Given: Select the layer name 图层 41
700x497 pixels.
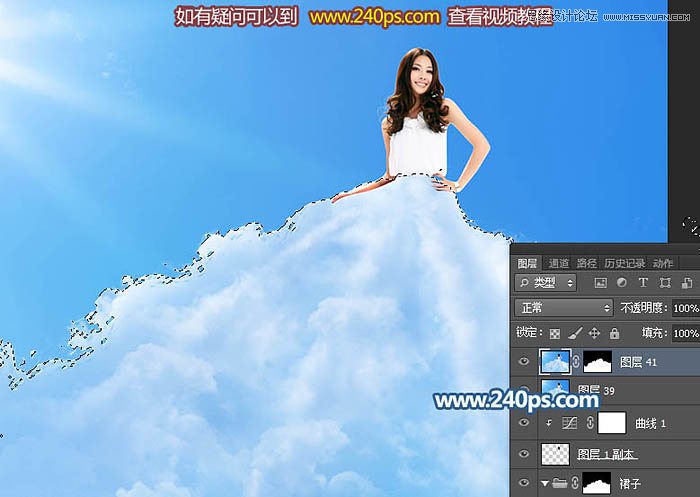Looking at the screenshot, I should (638, 362).
